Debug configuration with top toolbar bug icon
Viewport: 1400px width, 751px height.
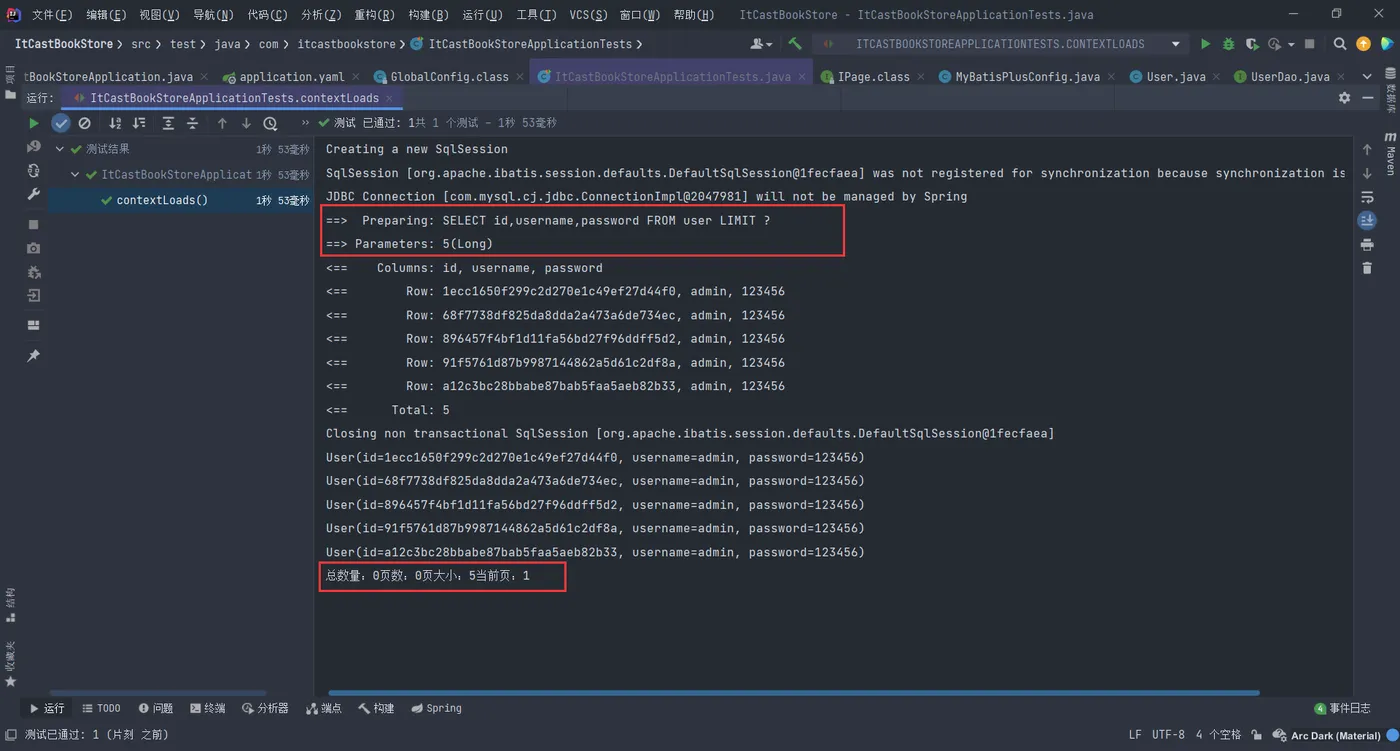tap(1229, 44)
